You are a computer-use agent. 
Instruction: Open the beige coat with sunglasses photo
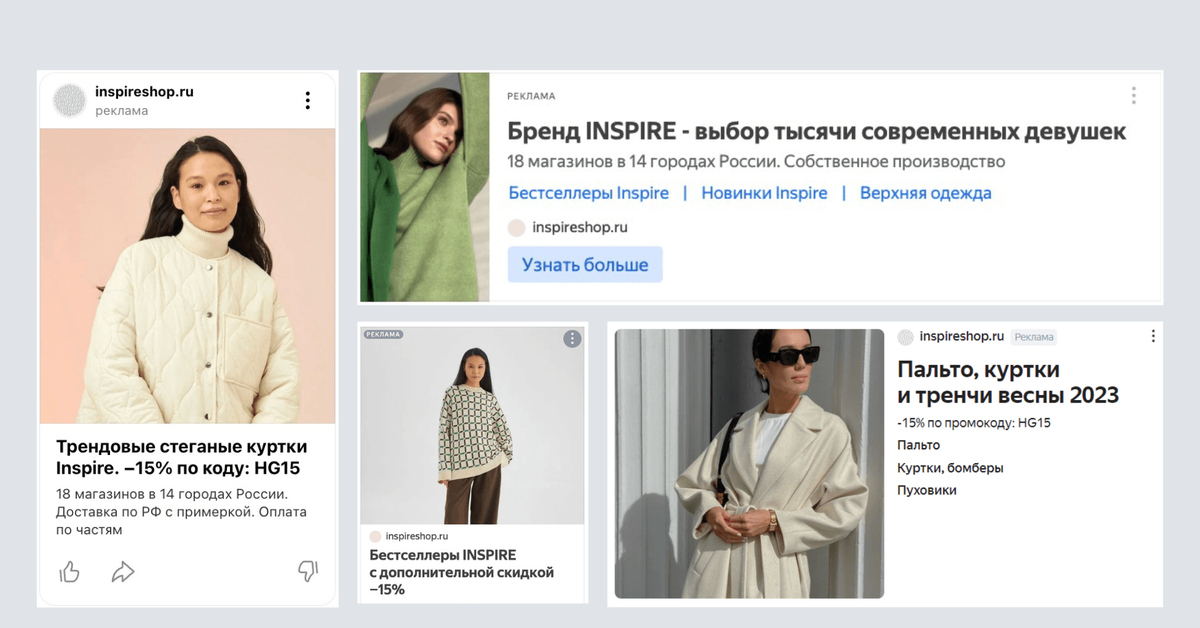[749, 464]
